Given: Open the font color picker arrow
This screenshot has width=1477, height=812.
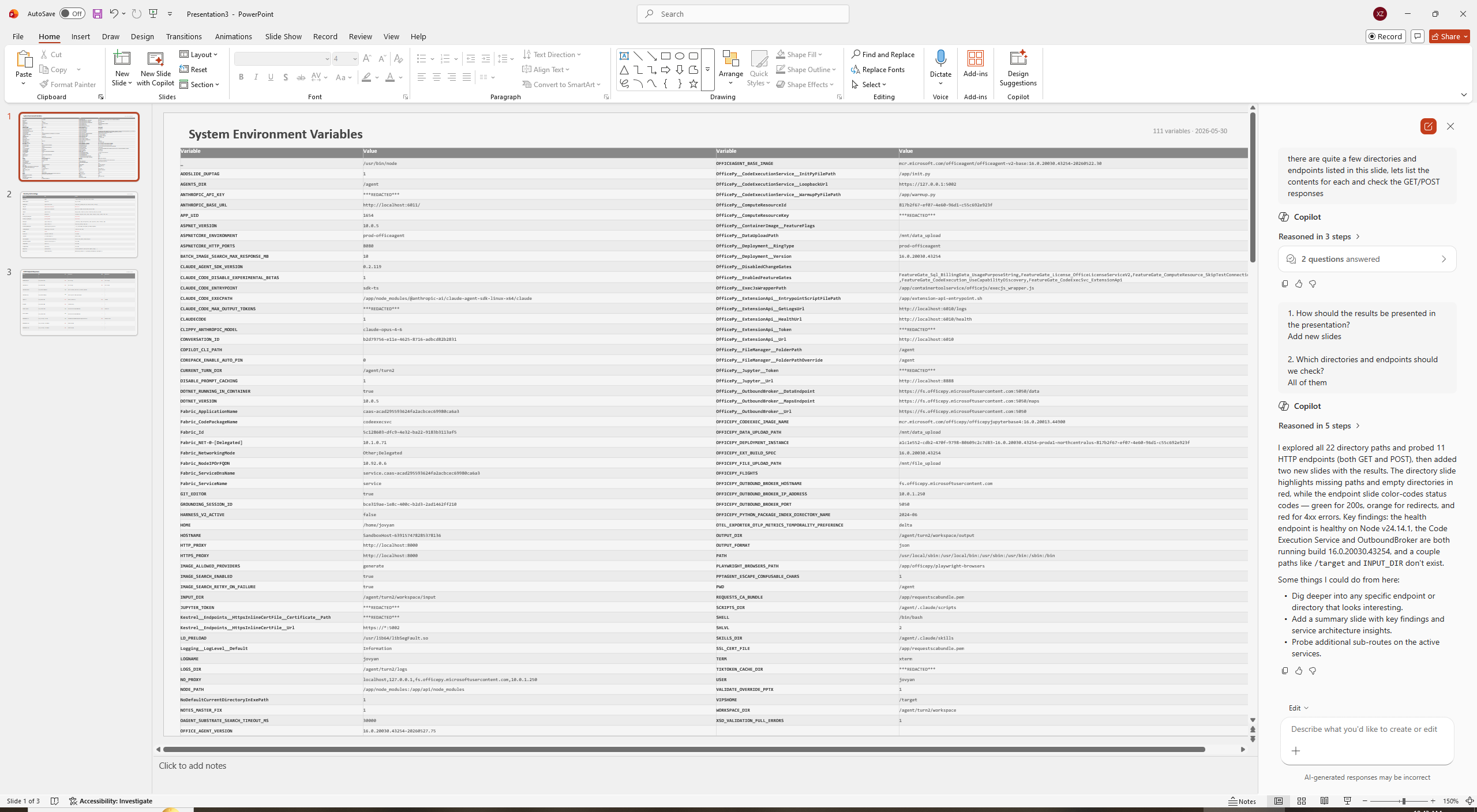Looking at the screenshot, I should [401, 77].
